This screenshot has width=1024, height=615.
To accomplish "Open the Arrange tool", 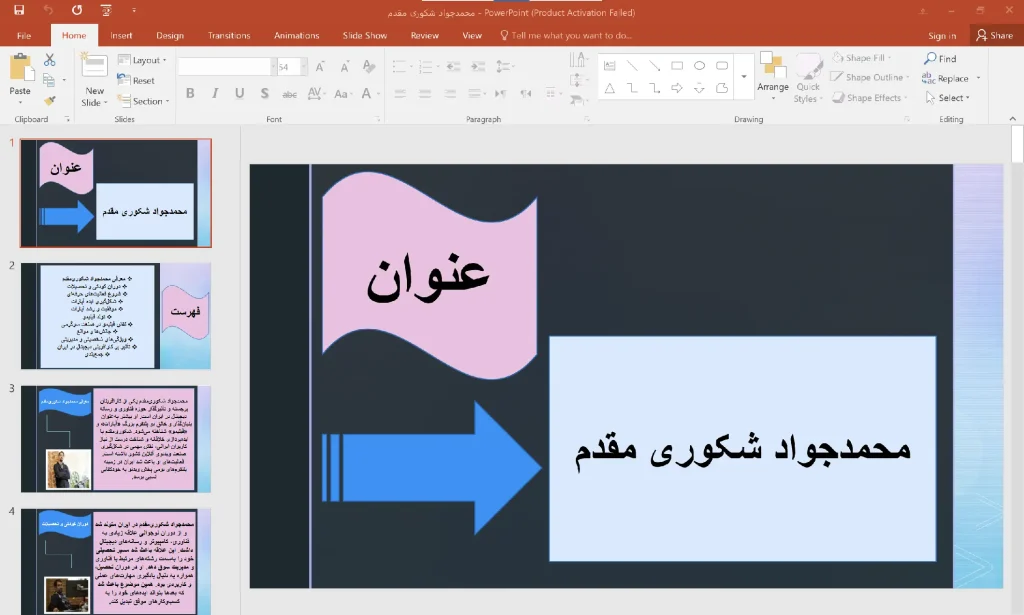I will pos(773,76).
